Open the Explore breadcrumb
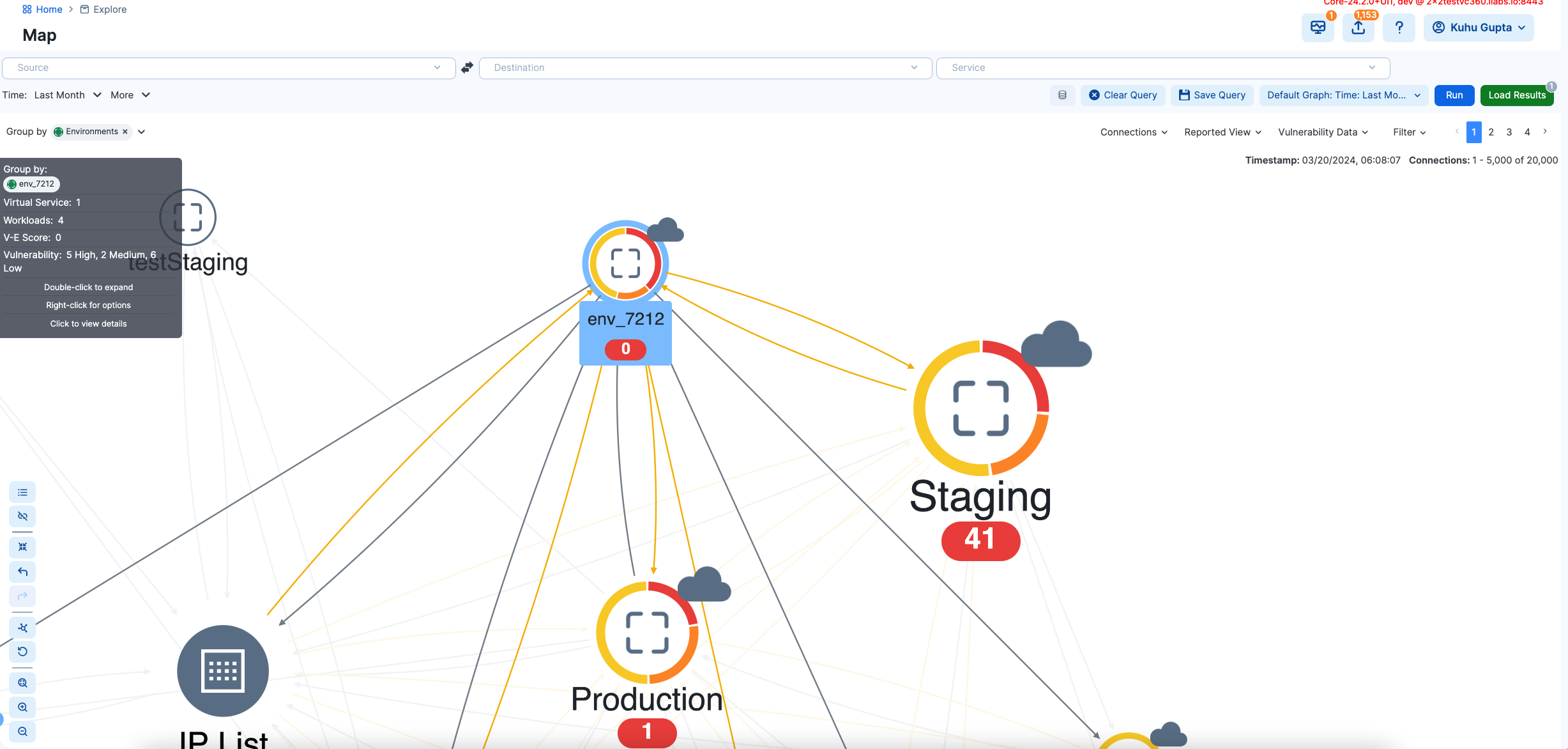1568x749 pixels. [110, 10]
